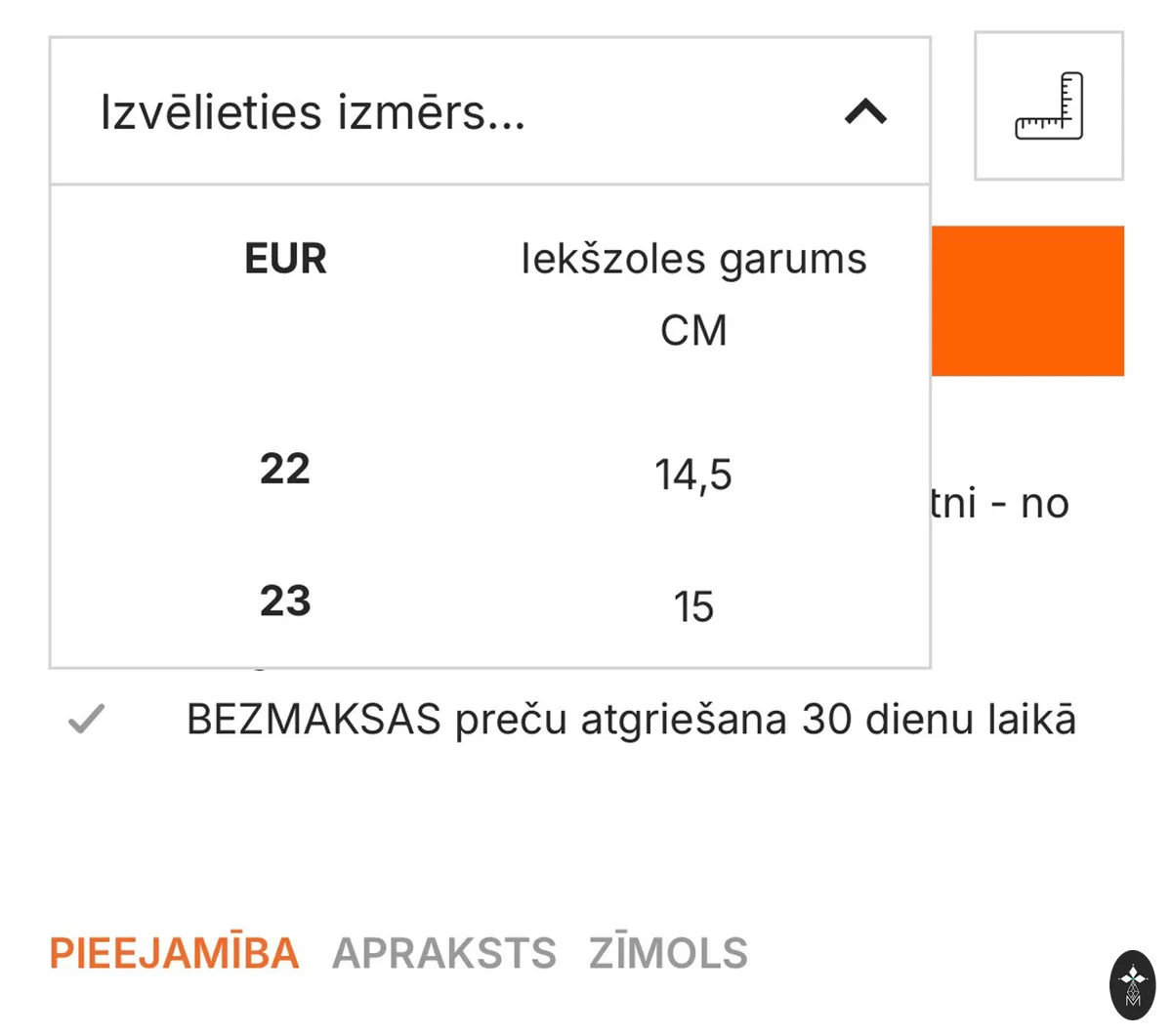Choose the 14,5 cm insole length option
1172x1036 pixels.
click(692, 476)
